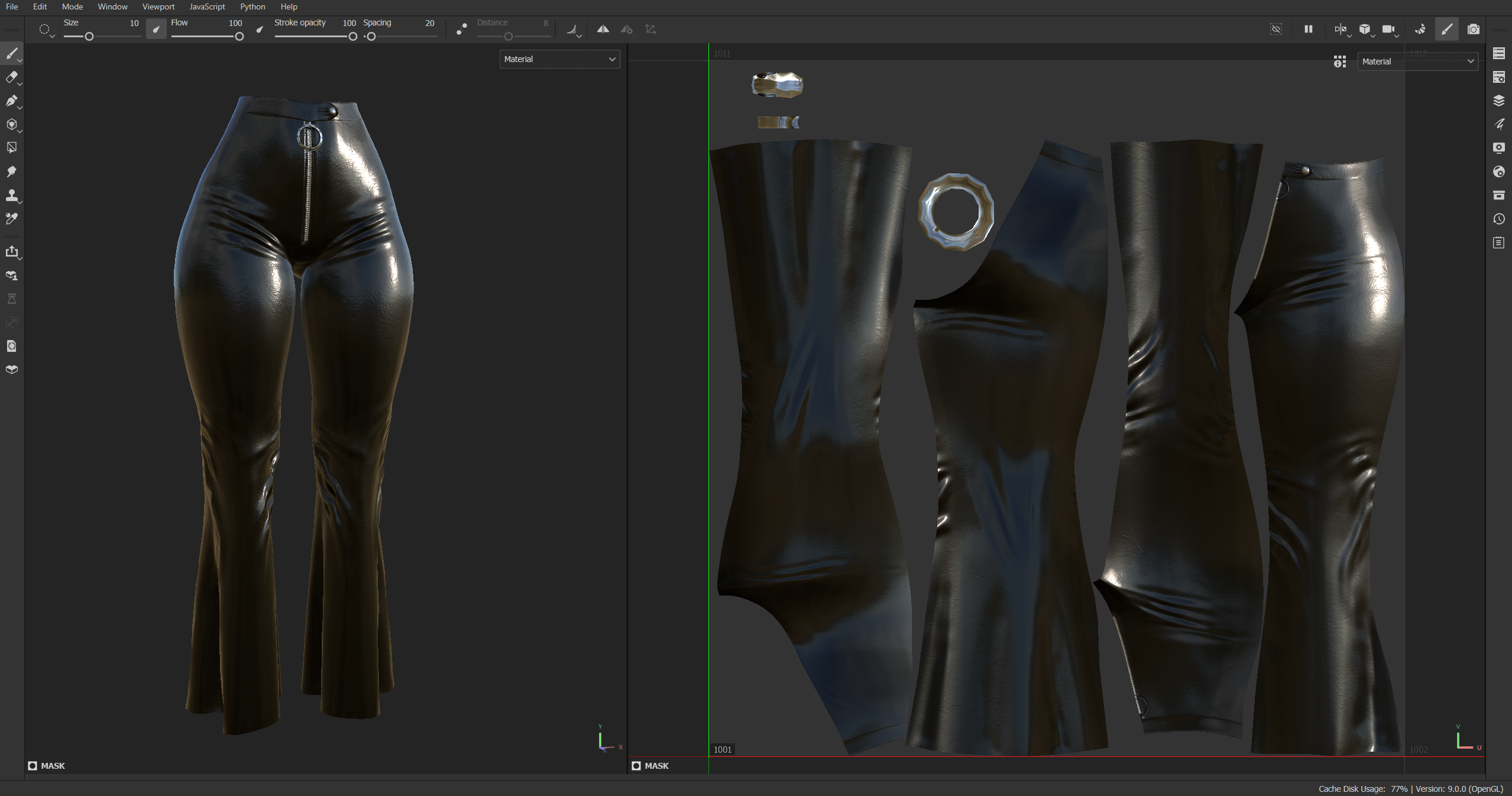Select the Material Picker eyedropper tool
The height and width of the screenshot is (796, 1512).
pos(11,219)
